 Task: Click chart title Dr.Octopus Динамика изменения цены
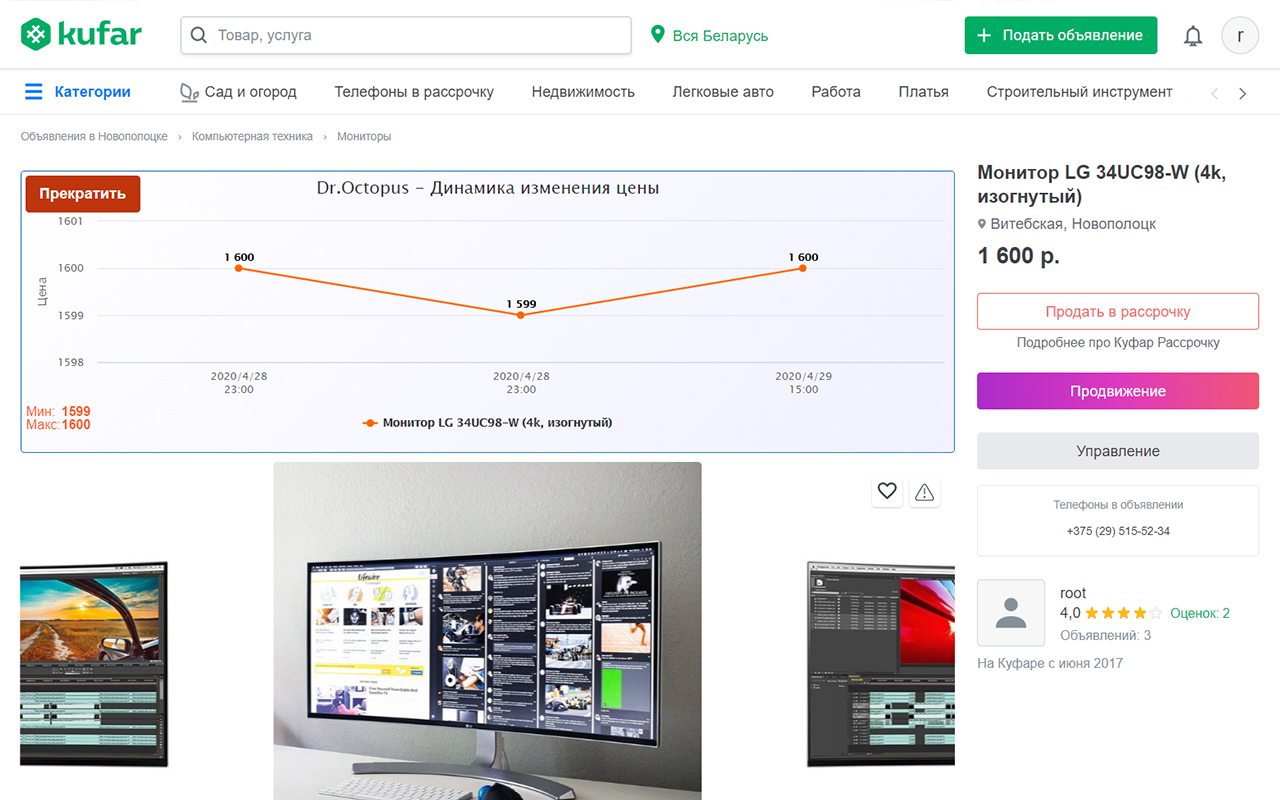coord(488,188)
